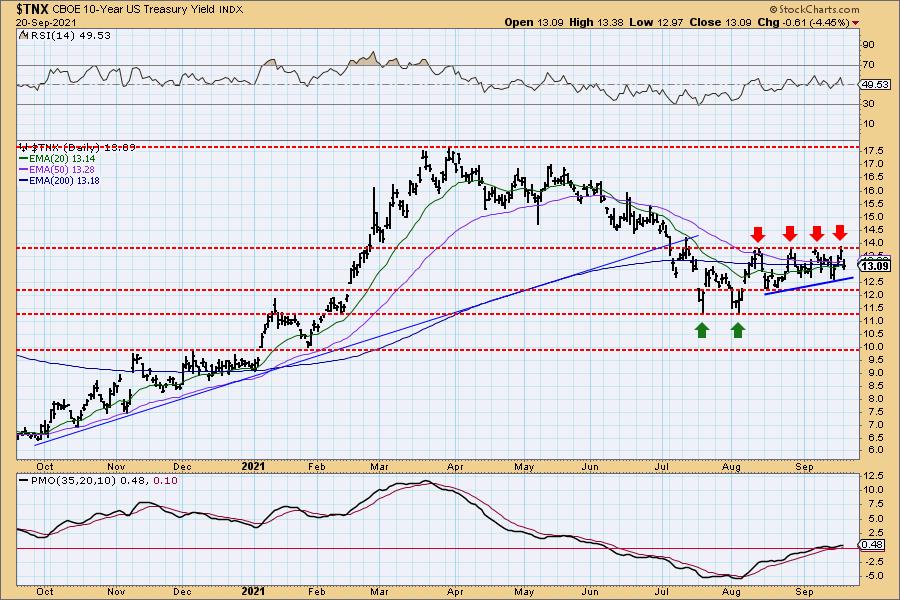
Task: Click the Feb label on the bottom PMO axis
Action: click(x=317, y=591)
